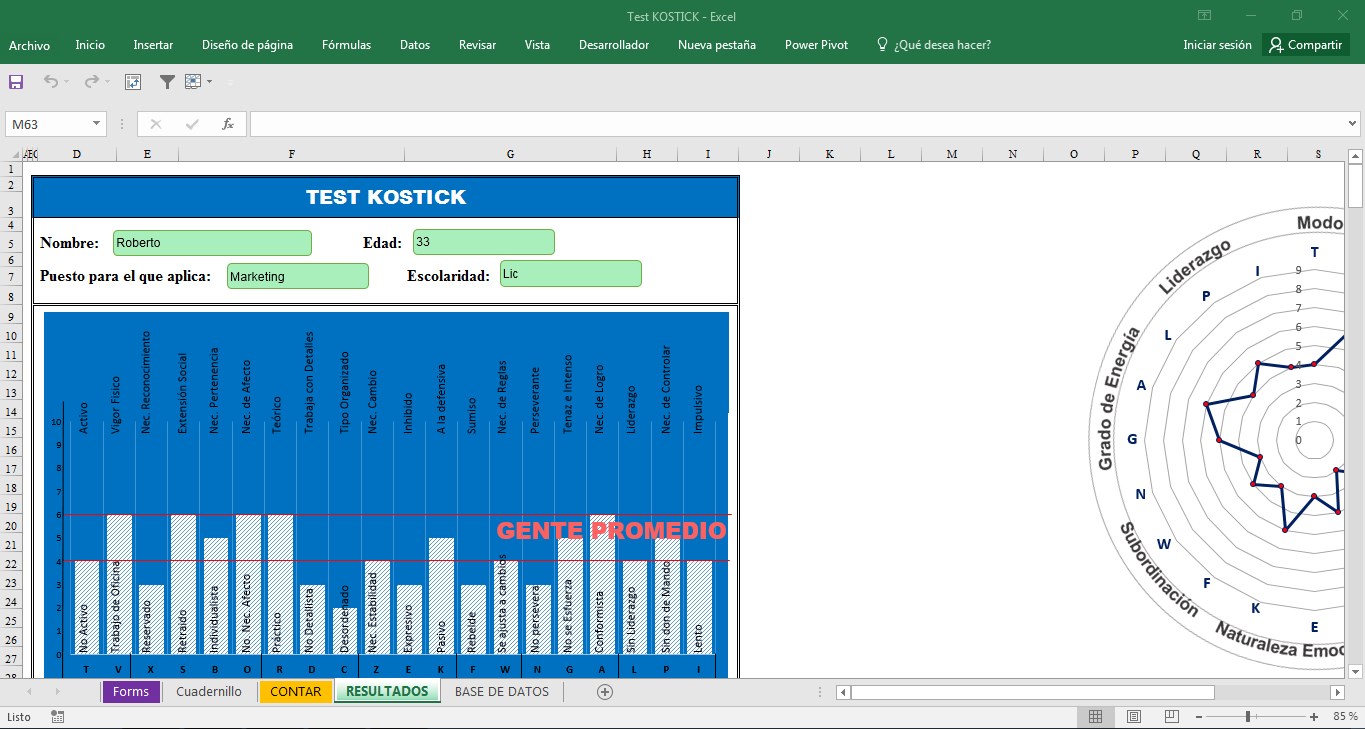Click the Undo arrow icon
This screenshot has width=1365, height=729.
[50, 82]
